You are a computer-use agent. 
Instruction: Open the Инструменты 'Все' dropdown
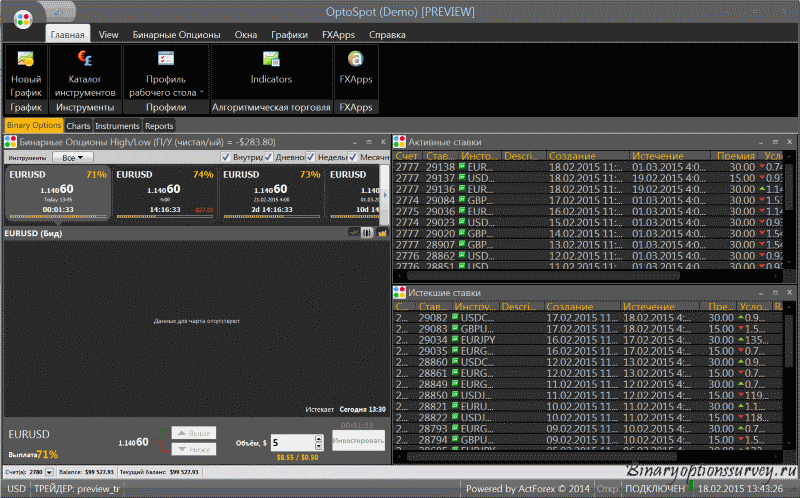(72, 158)
